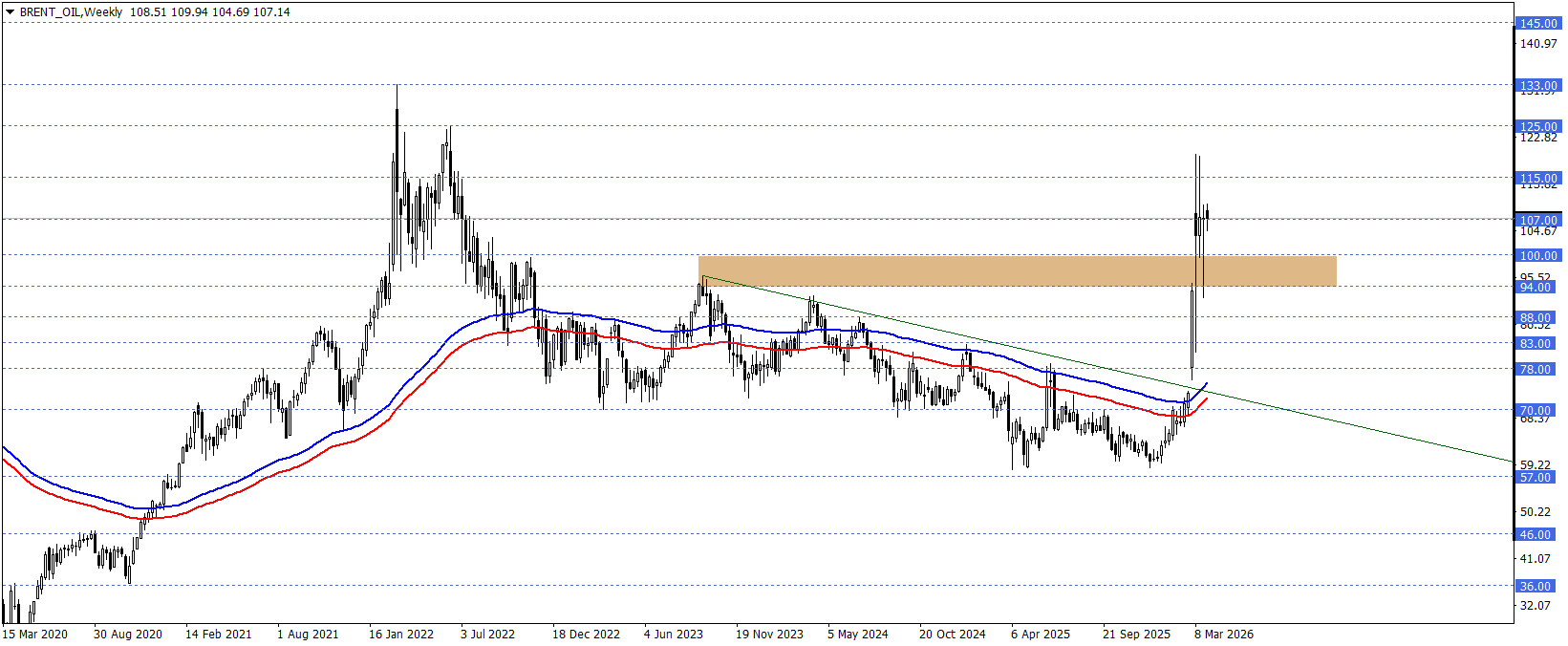This screenshot has height=646, width=1568.
Task: Select the 70.00 level label
Action: point(1538,411)
